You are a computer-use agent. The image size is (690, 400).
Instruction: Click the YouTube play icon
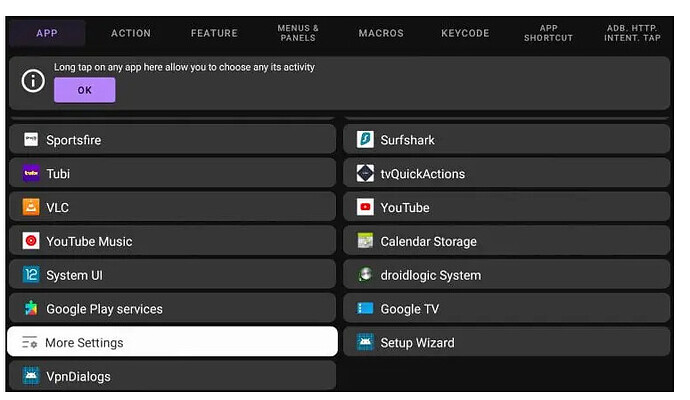tap(365, 207)
